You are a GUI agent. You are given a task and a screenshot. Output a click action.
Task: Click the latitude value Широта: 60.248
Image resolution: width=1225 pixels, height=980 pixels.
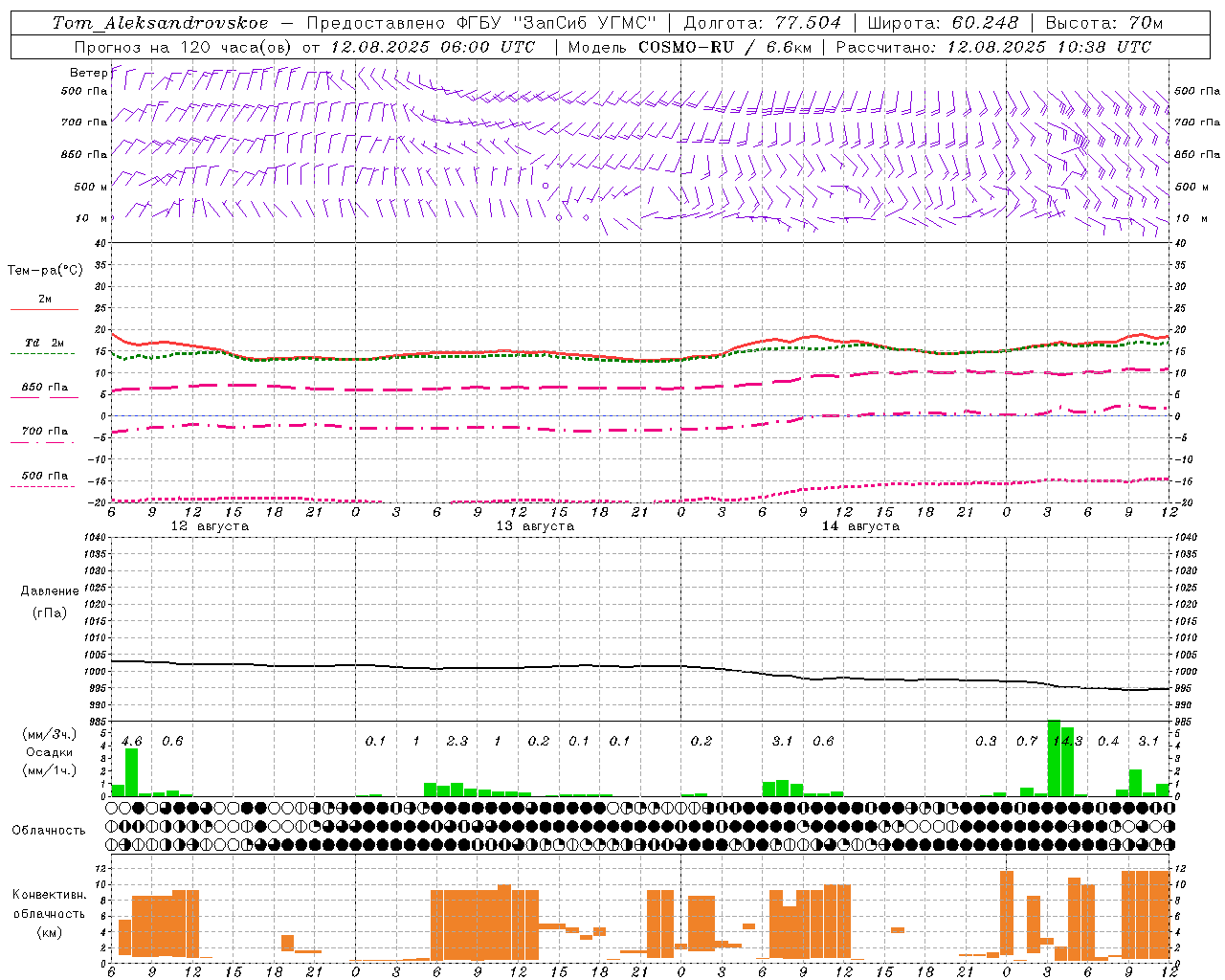point(944,23)
